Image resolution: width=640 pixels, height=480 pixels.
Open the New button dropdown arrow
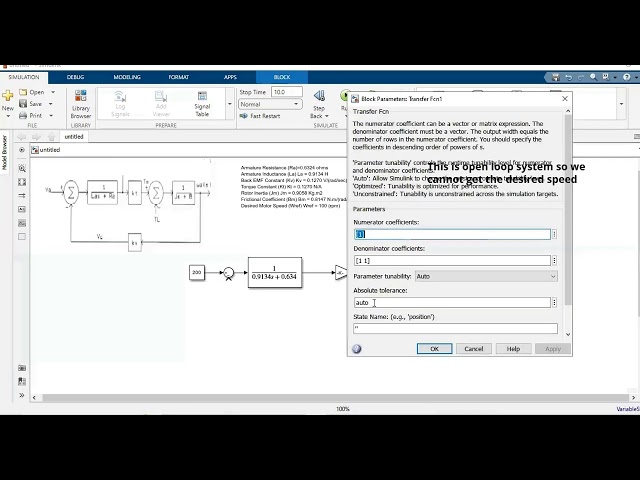pyautogui.click(x=8, y=116)
